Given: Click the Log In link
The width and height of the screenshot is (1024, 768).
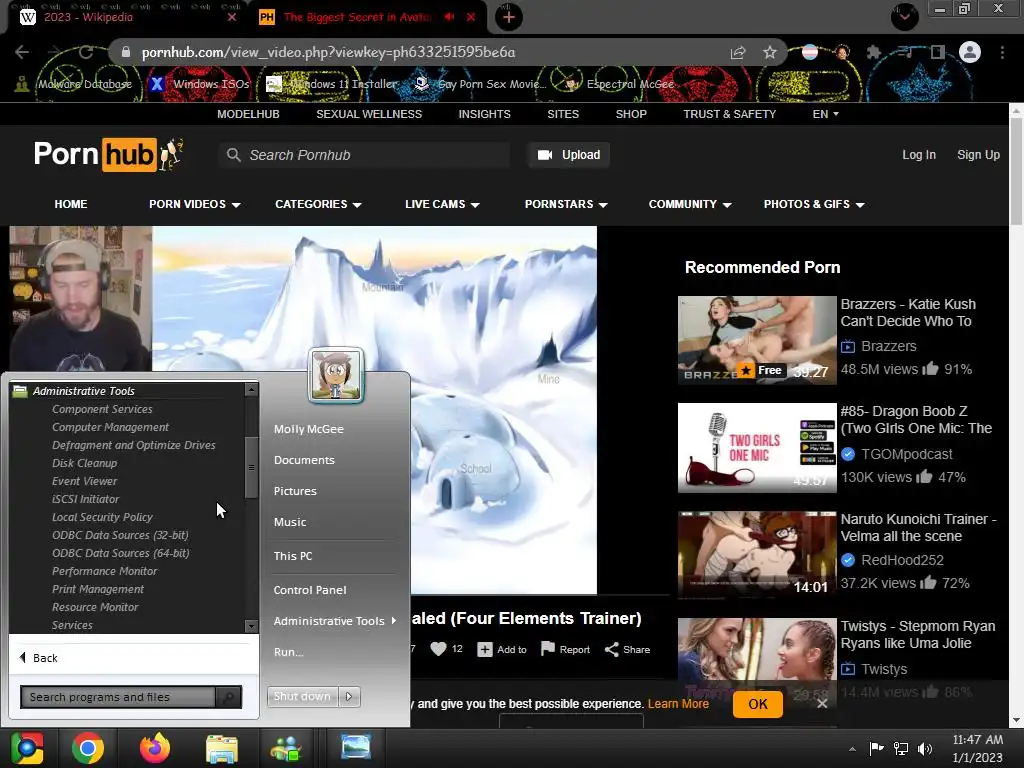Looking at the screenshot, I should [x=919, y=155].
